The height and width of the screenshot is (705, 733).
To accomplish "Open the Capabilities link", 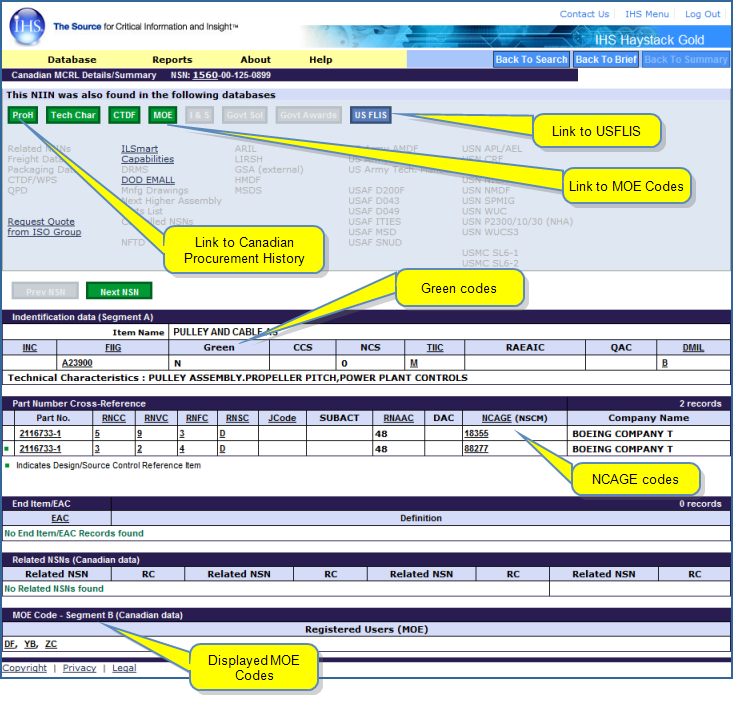I will click(147, 159).
